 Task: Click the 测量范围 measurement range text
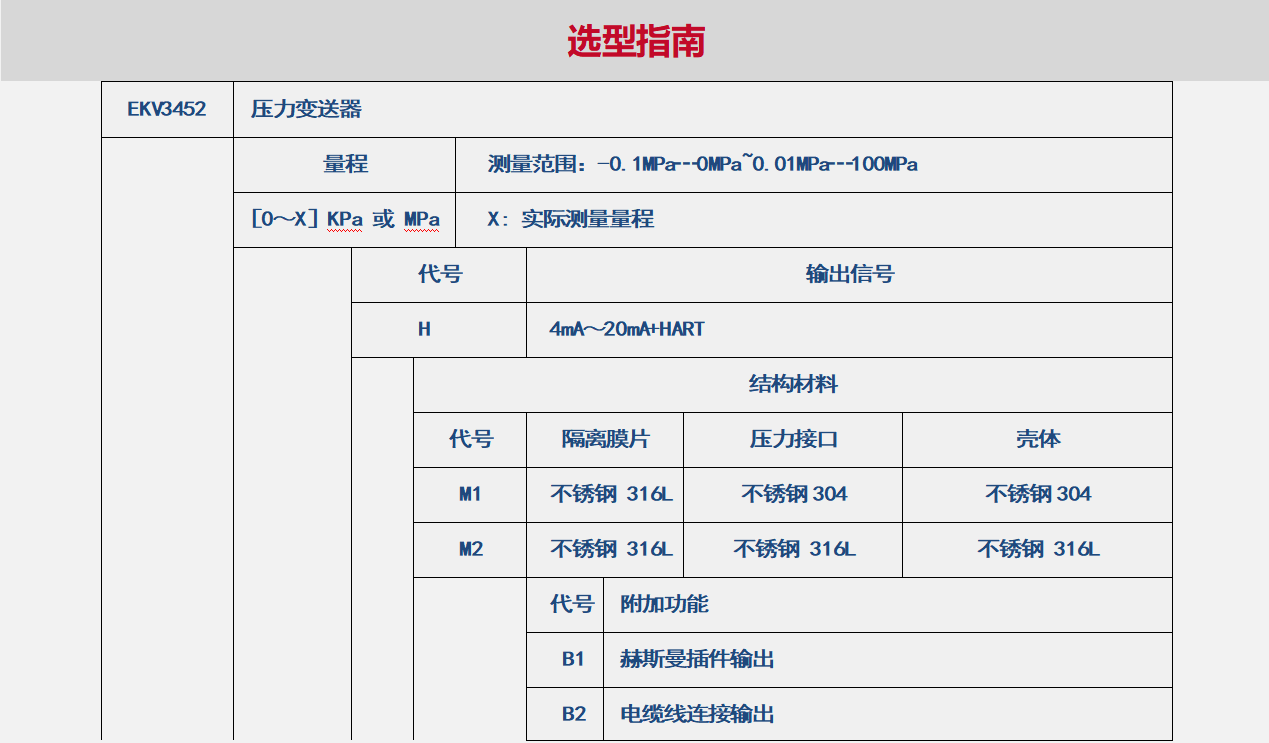tap(702, 165)
